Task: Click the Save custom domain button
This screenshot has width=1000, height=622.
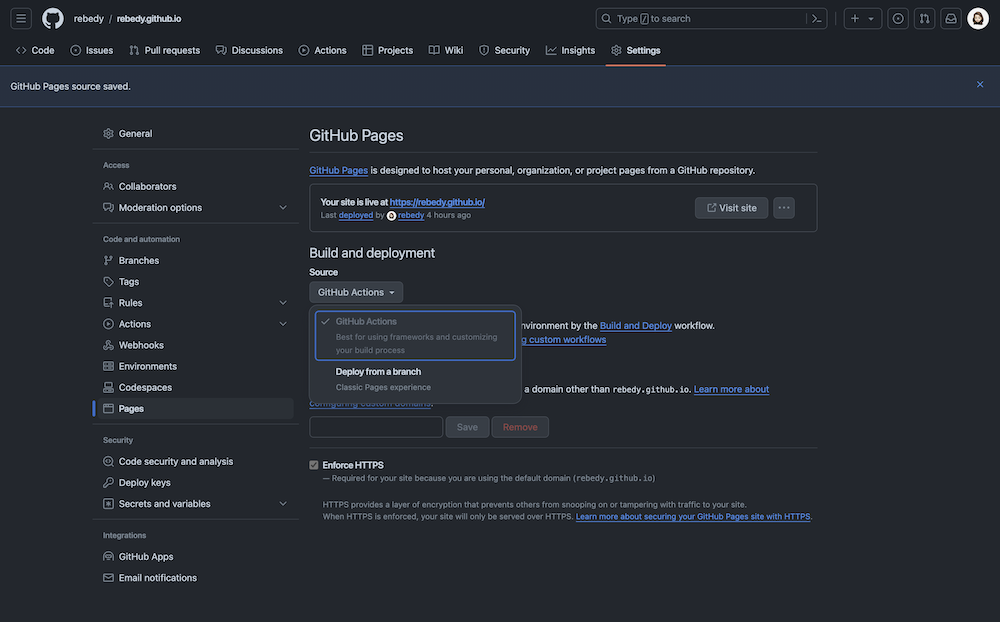Action: [467, 427]
